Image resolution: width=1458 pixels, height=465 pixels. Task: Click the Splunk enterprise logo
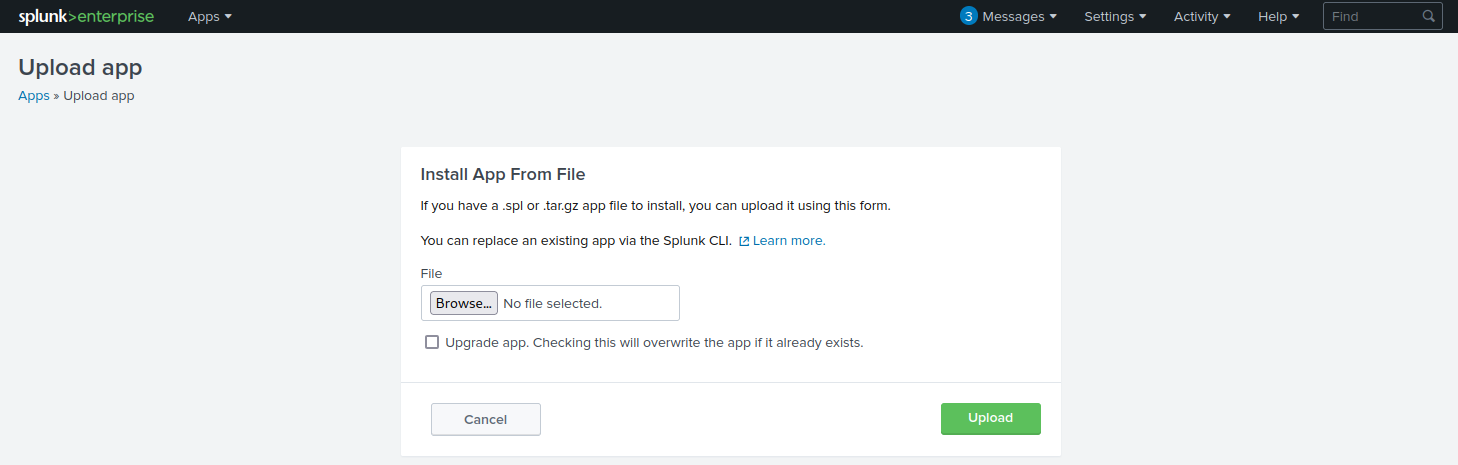coord(85,17)
